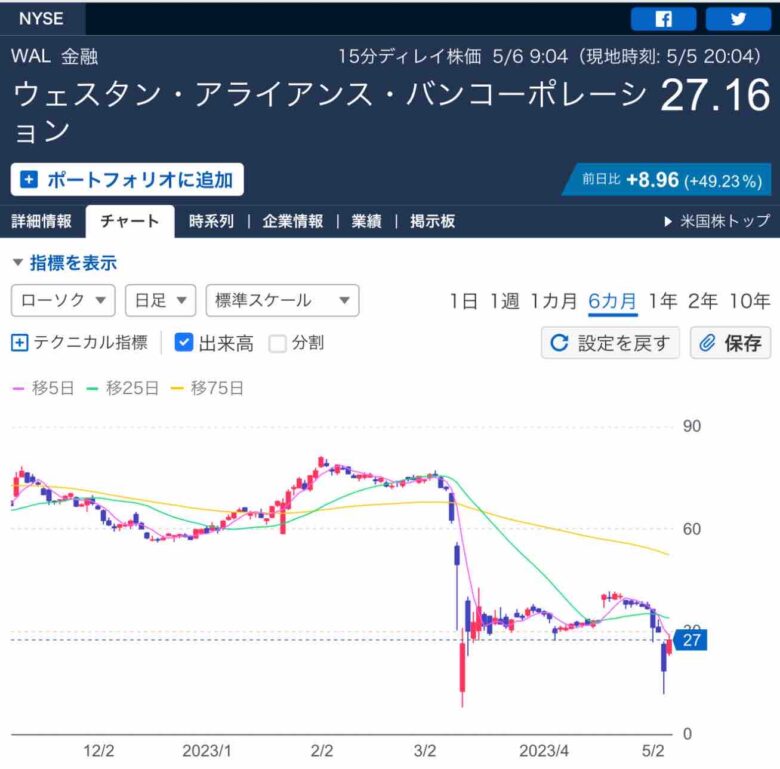The width and height of the screenshot is (780, 769).
Task: Open the ローソク chart type dropdown
Action: tap(63, 300)
